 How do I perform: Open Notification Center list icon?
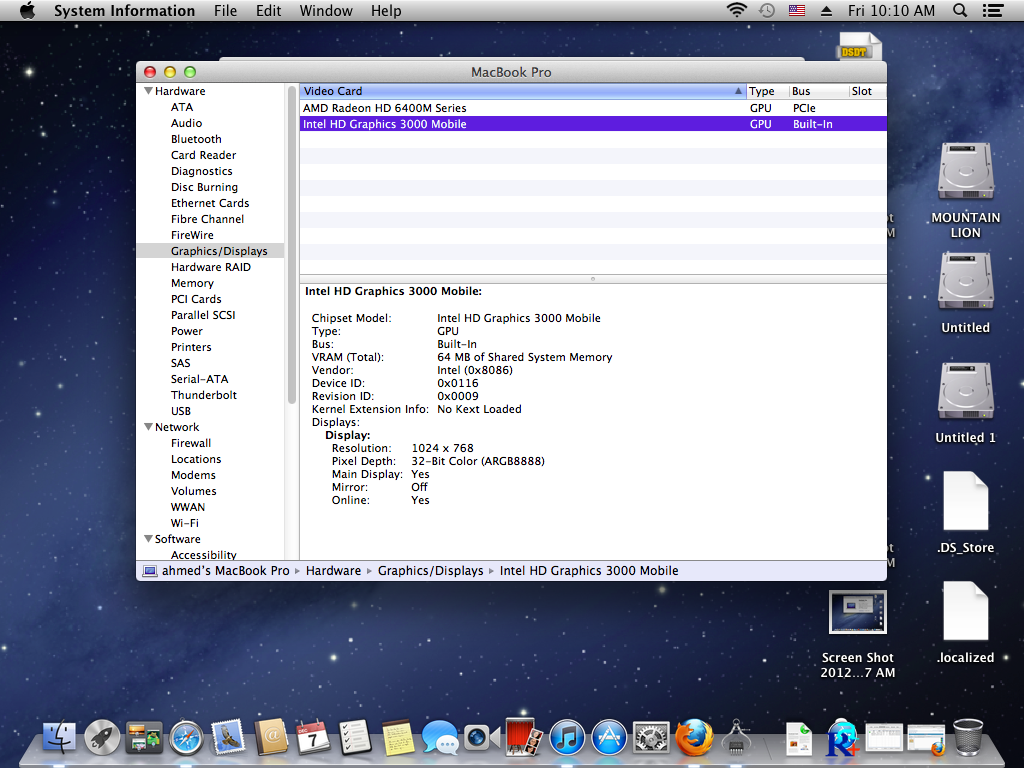click(x=992, y=11)
